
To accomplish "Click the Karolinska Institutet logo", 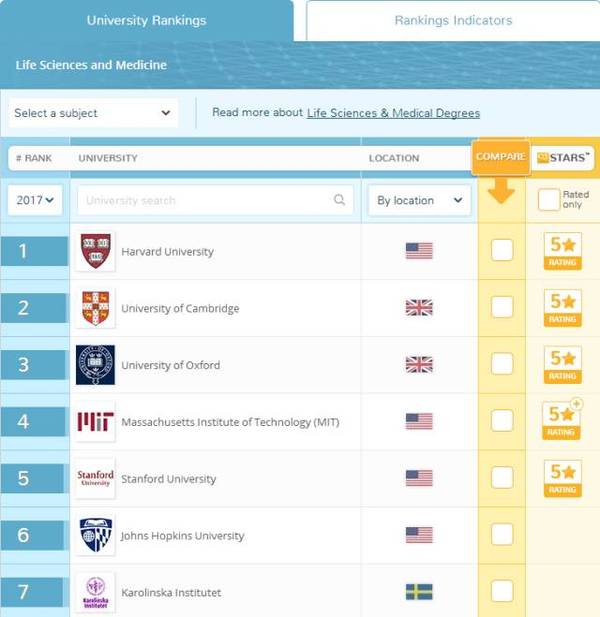I will [96, 592].
